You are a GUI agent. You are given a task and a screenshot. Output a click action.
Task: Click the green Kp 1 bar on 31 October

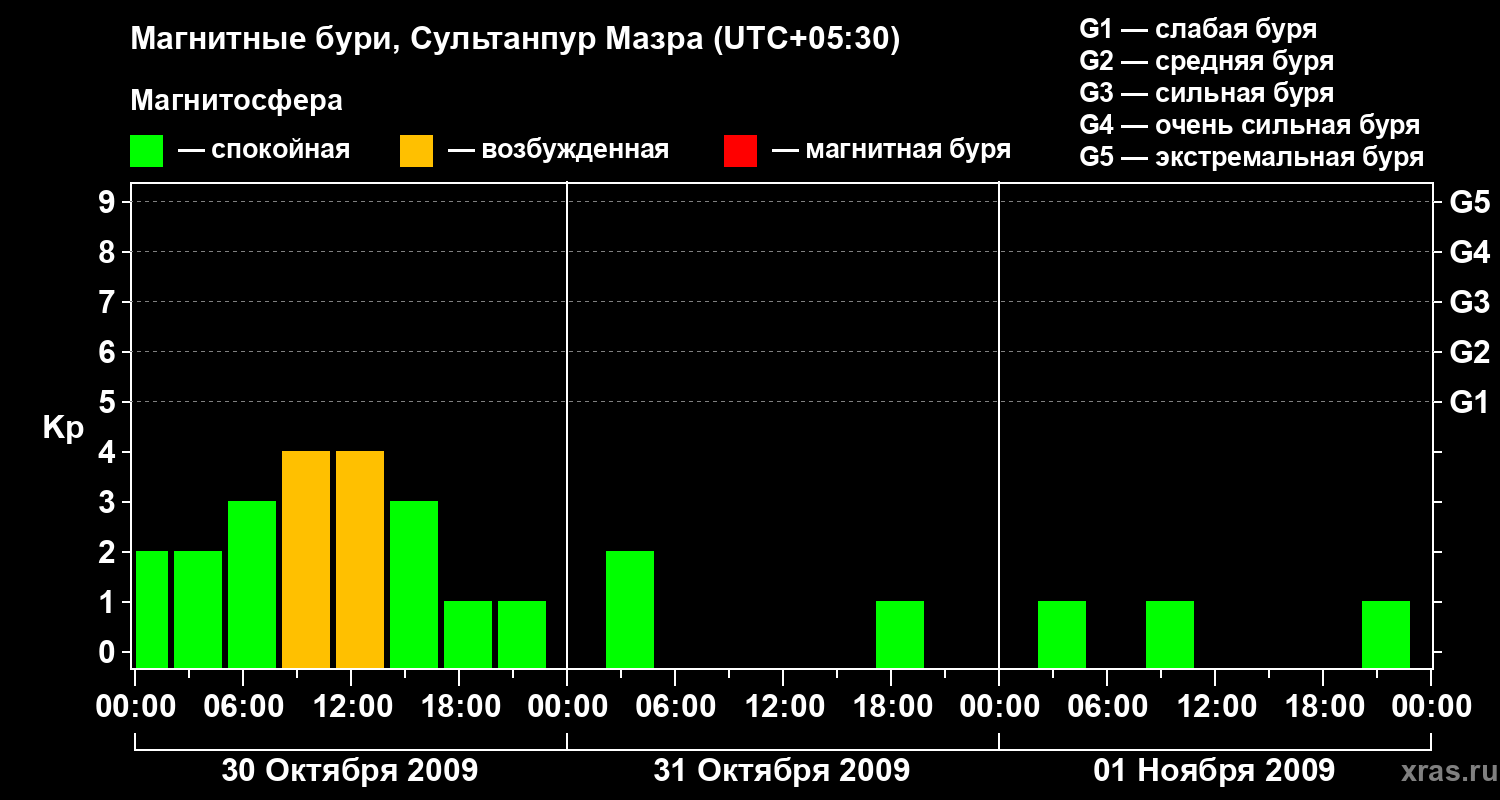click(x=900, y=634)
